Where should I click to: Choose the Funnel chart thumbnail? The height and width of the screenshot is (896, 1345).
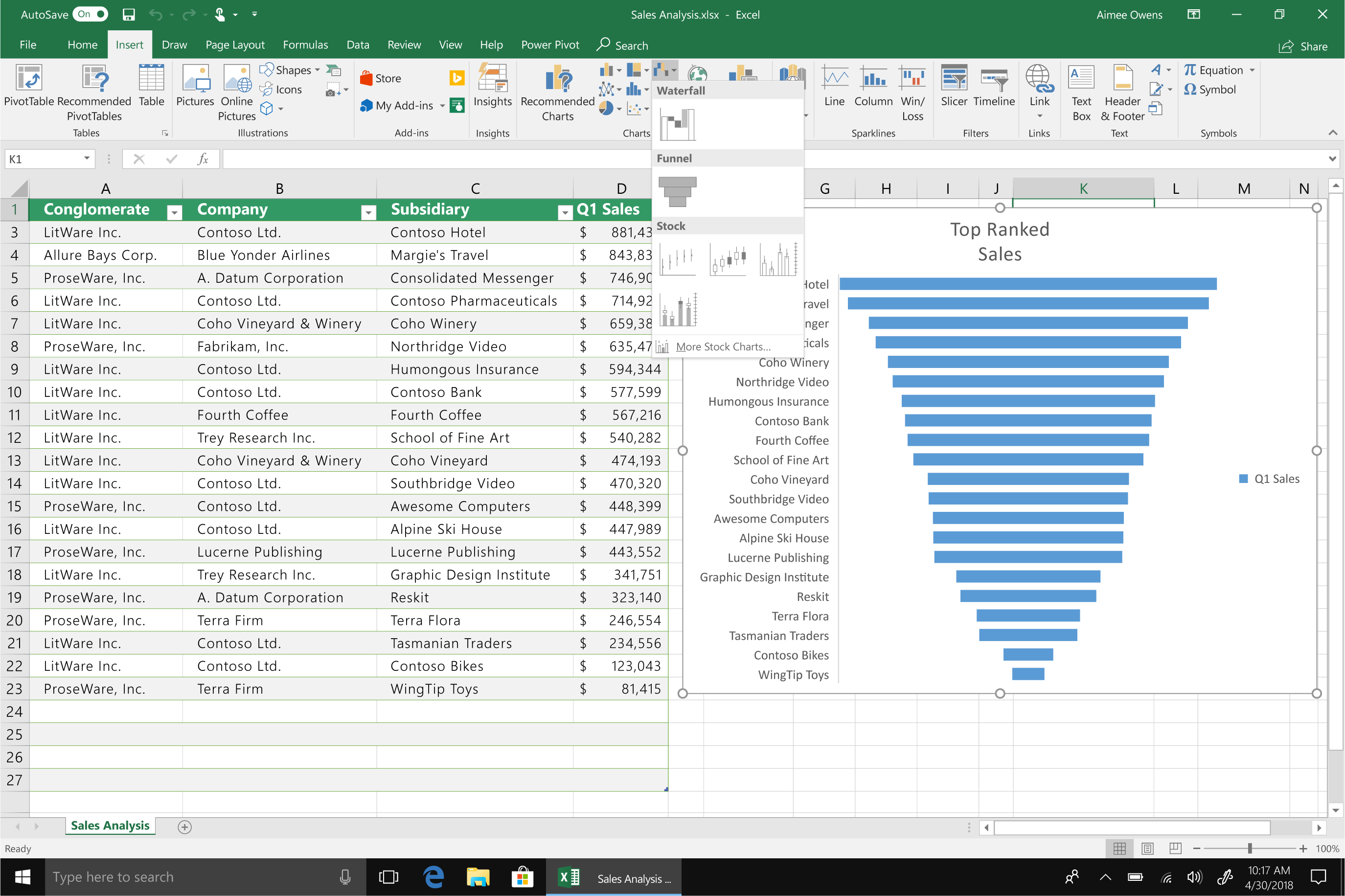coord(678,192)
